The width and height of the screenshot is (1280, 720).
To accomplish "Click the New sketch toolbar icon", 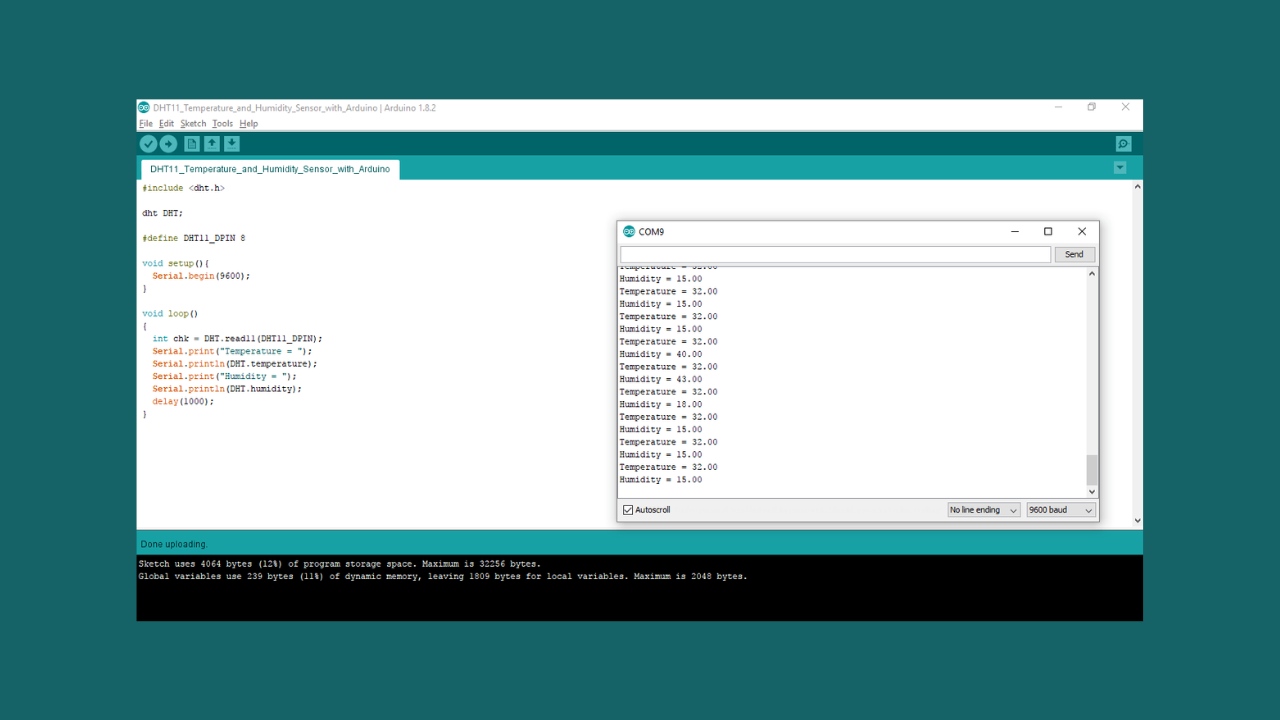I will 192,144.
